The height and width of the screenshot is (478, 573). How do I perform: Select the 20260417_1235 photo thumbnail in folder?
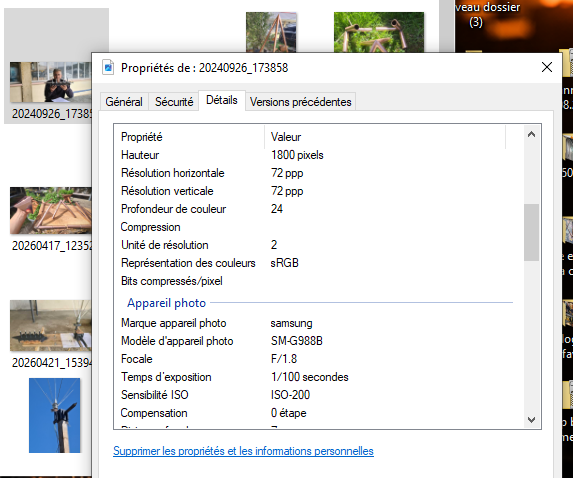(x=51, y=210)
